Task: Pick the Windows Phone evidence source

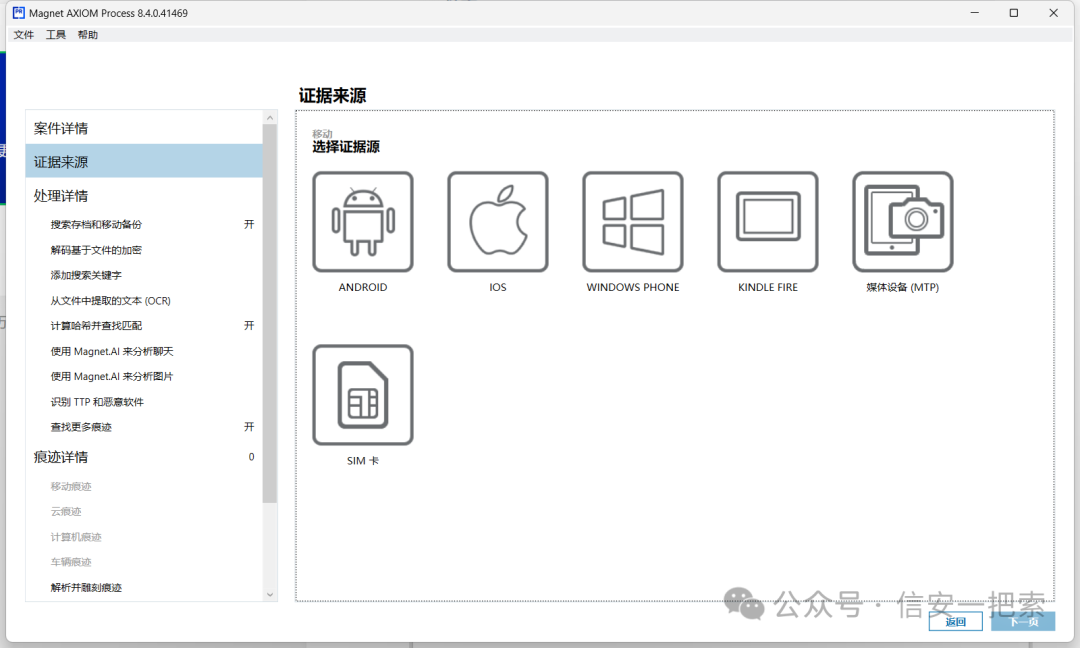Action: [x=633, y=222]
